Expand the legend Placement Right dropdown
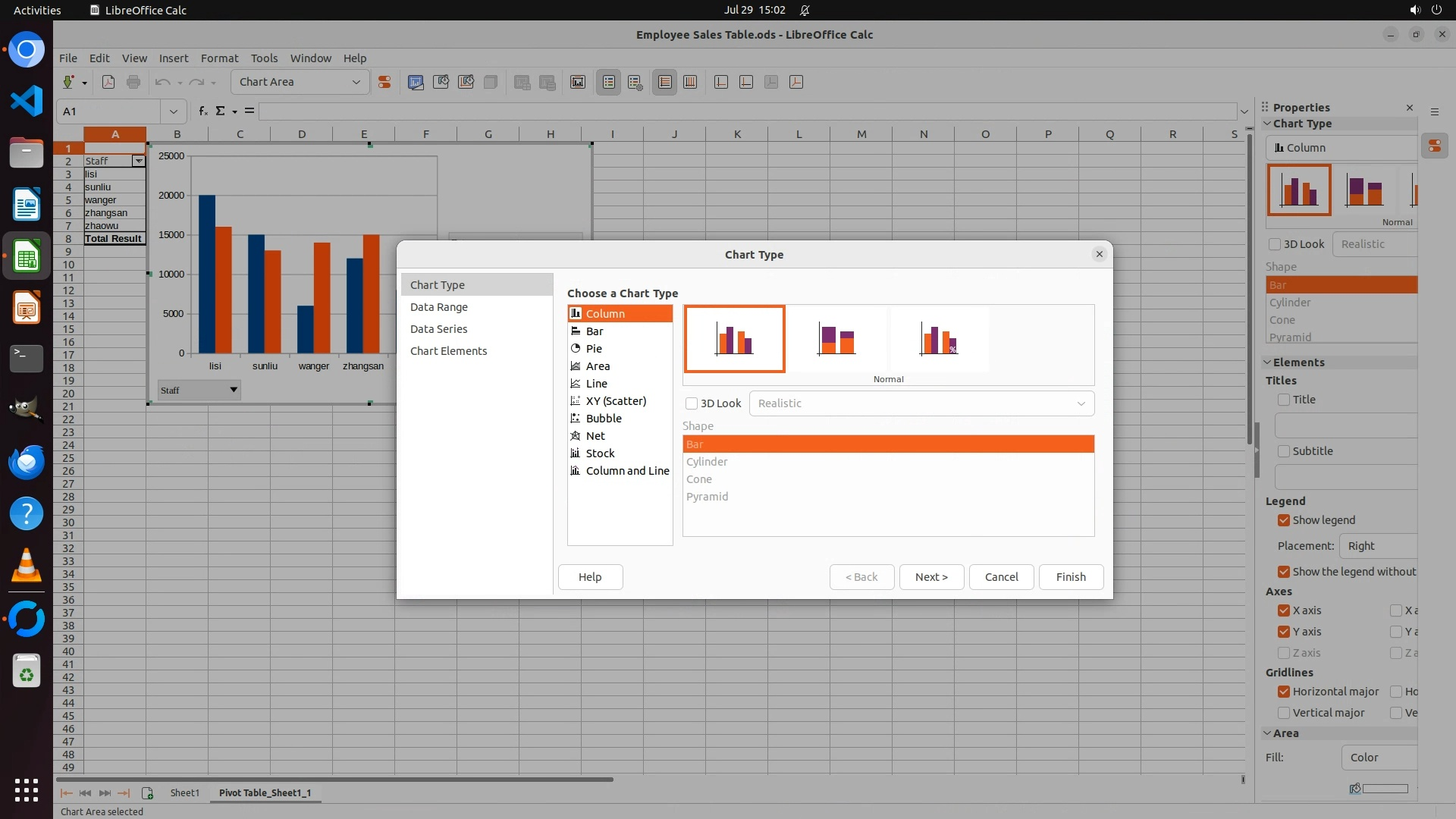 click(x=1377, y=546)
